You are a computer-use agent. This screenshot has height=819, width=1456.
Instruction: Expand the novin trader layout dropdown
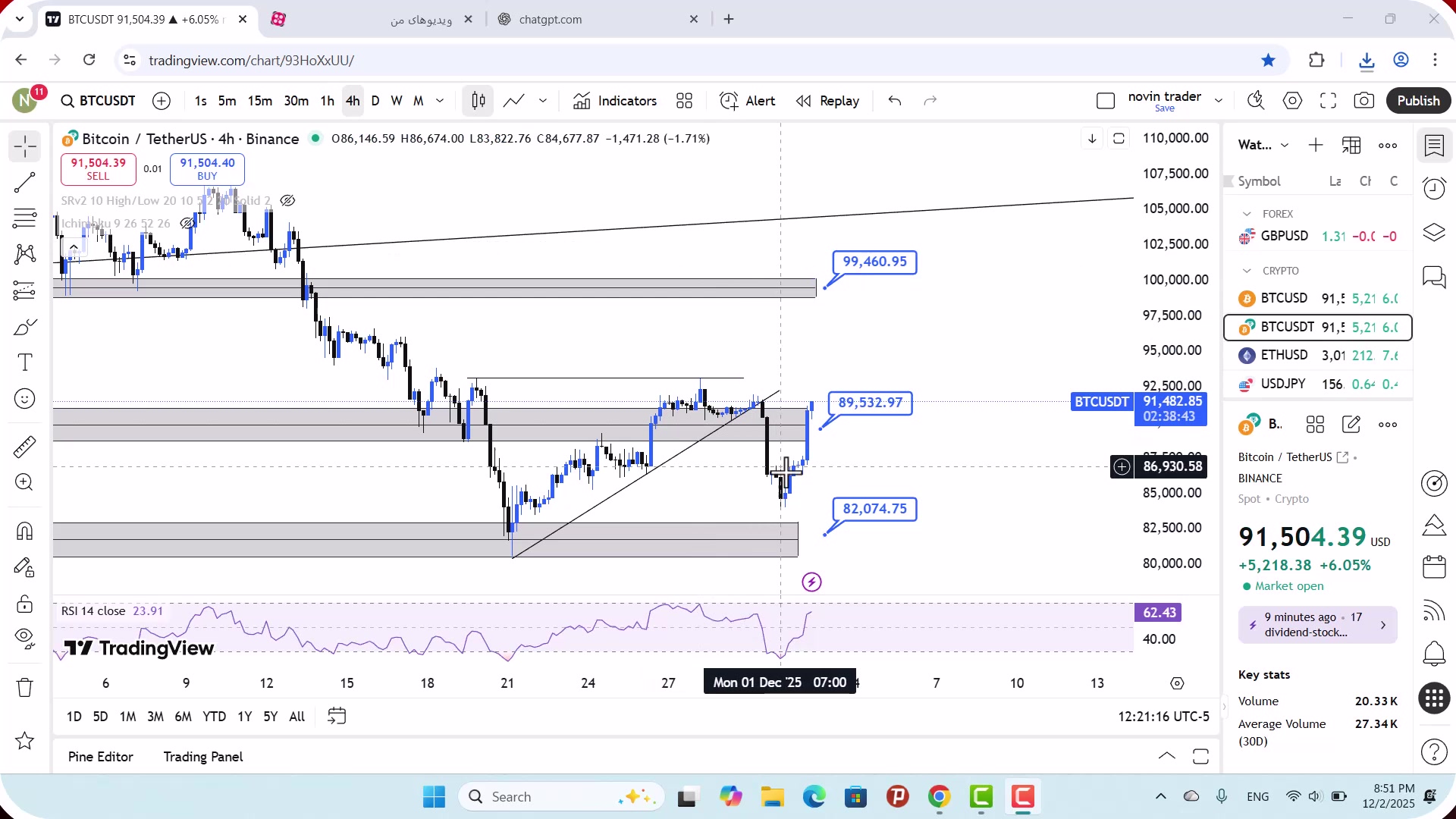click(x=1219, y=101)
